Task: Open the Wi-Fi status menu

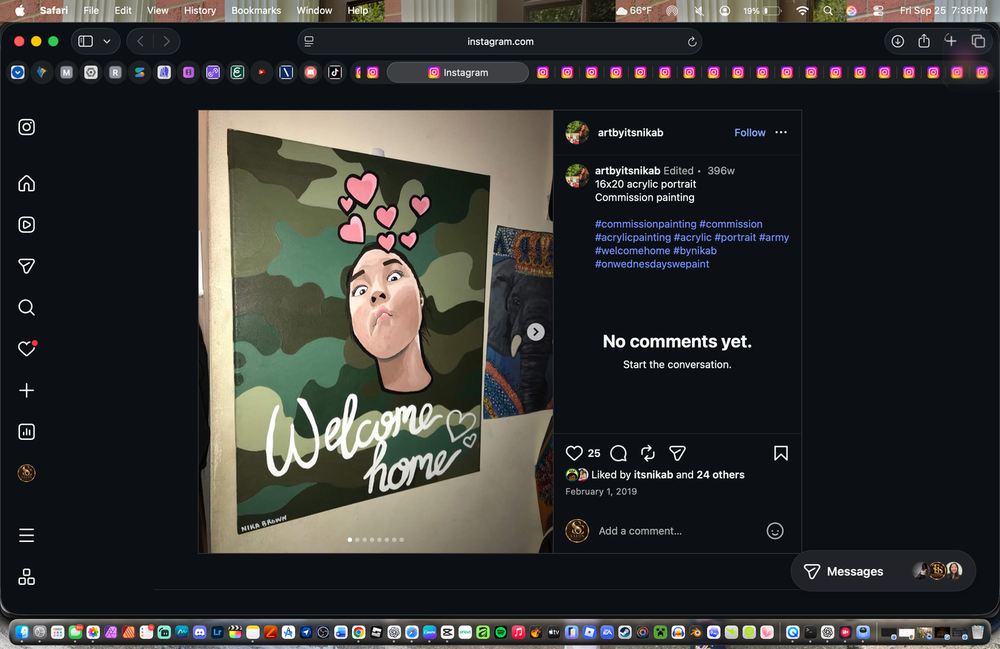Action: click(x=802, y=11)
